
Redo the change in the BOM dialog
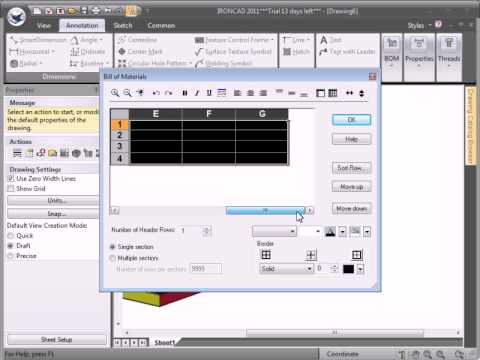pos(169,93)
